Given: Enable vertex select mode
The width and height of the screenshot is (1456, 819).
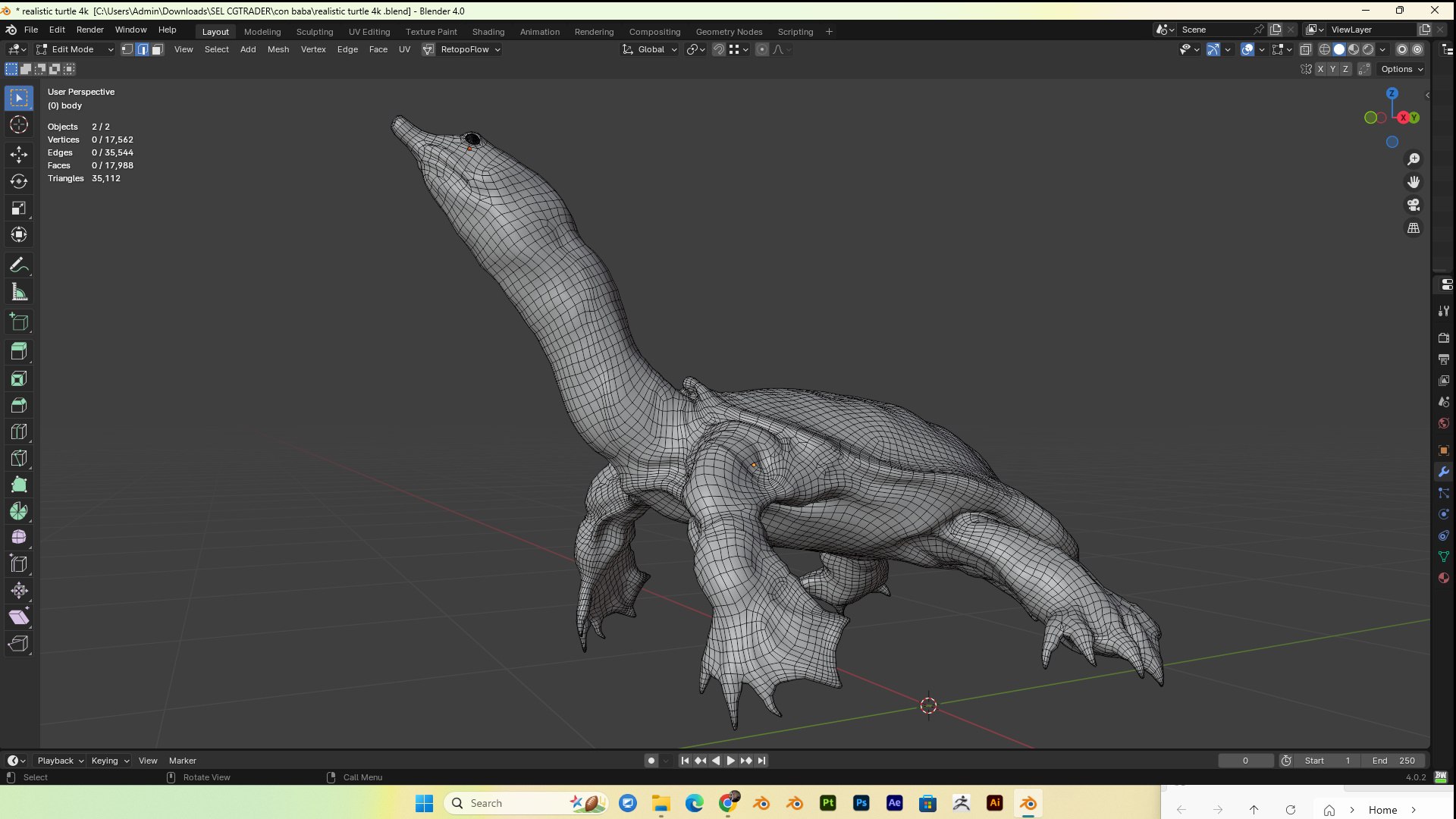Looking at the screenshot, I should pos(127,49).
